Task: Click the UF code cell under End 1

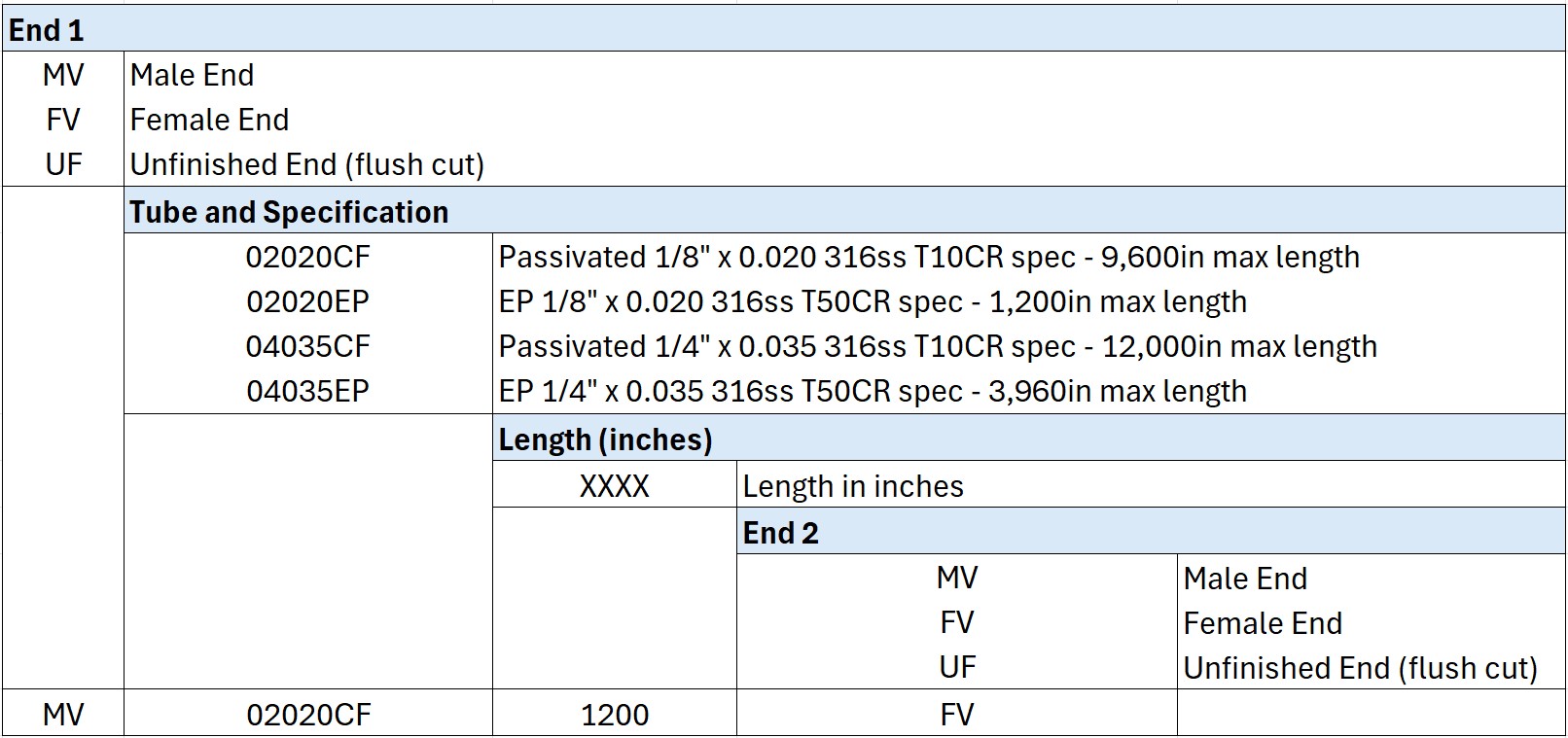Action: [63, 164]
